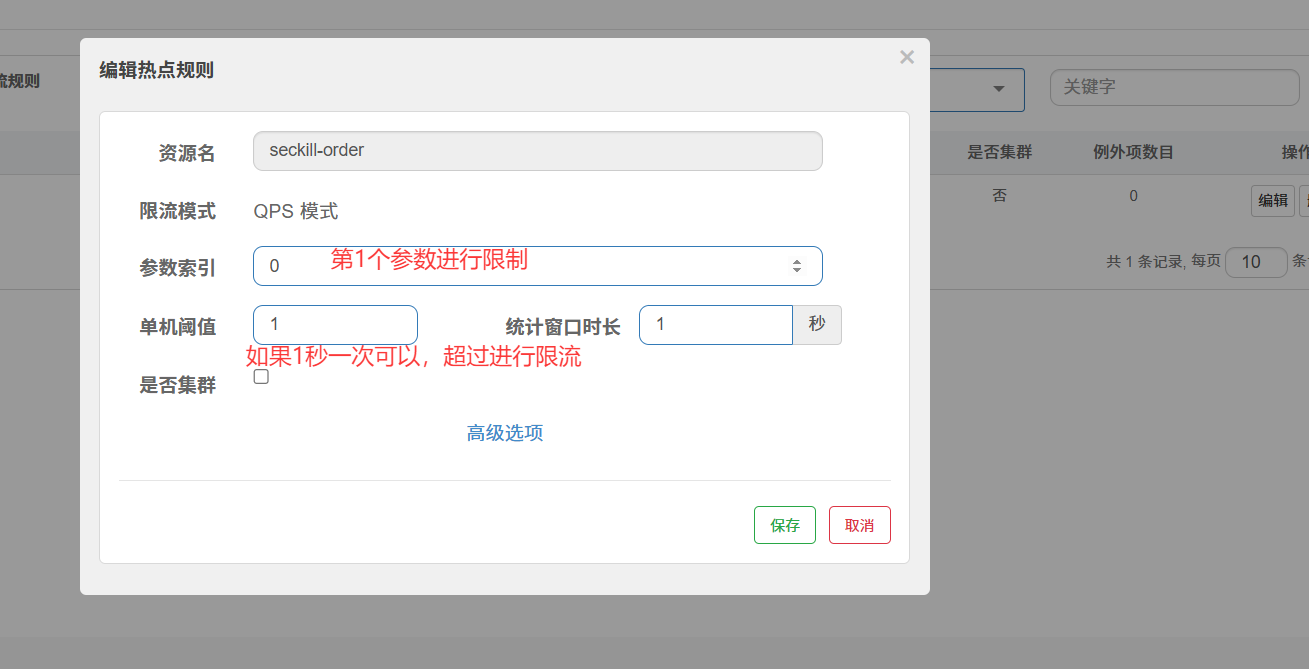
Task: Expand 高级选项 advanced options
Action: click(504, 433)
